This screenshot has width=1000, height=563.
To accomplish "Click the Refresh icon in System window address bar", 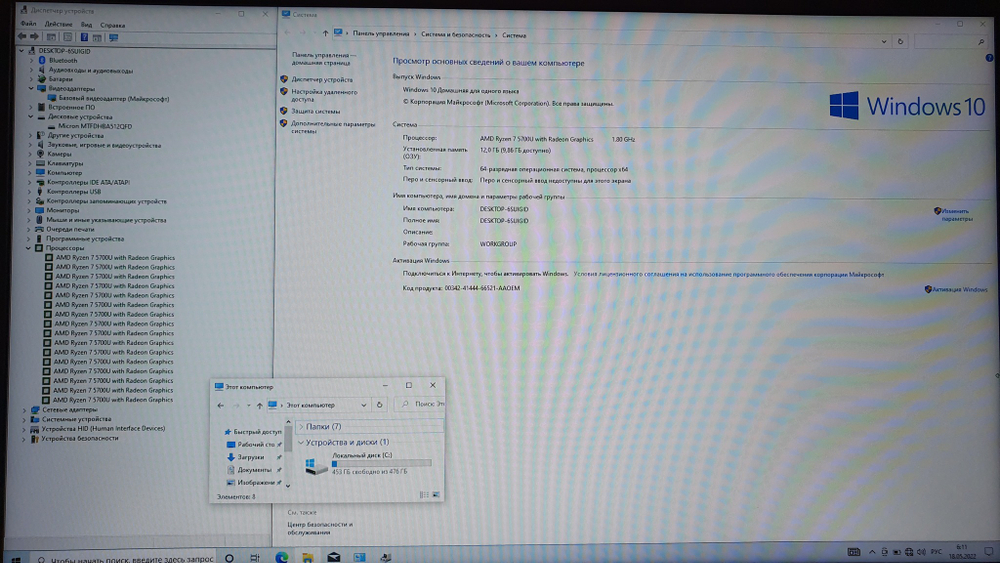I will tap(901, 41).
